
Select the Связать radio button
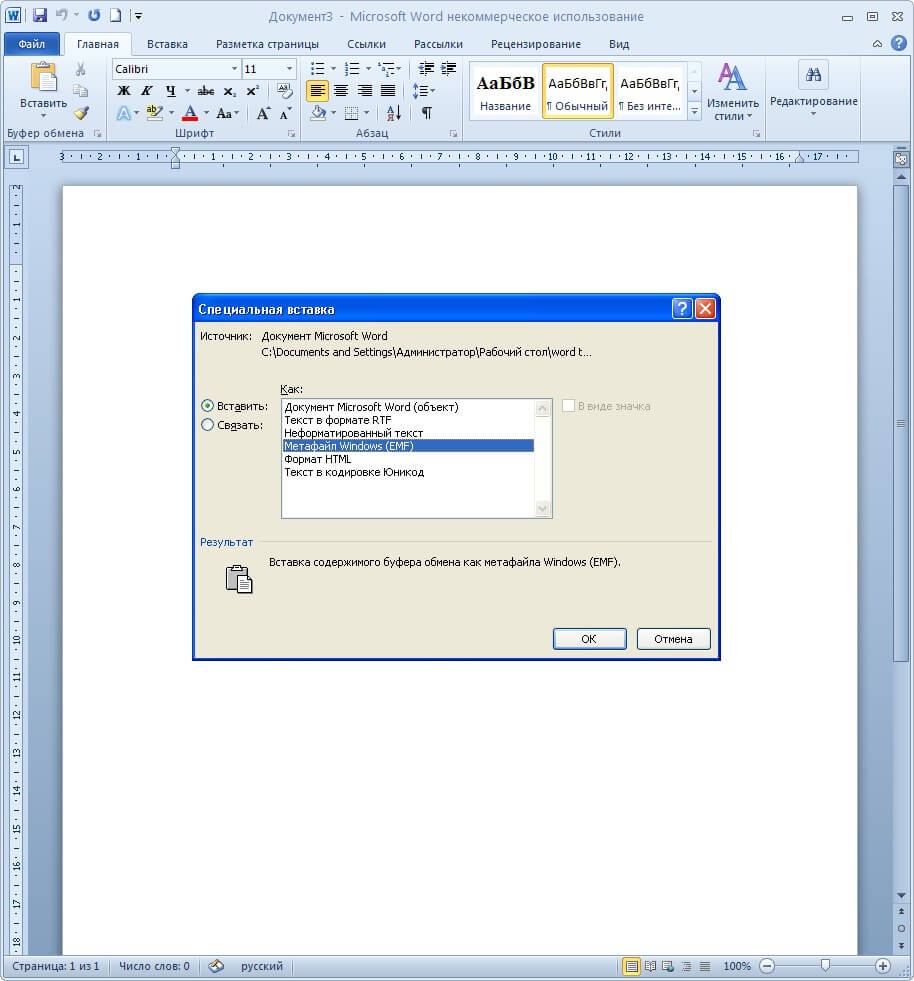207,425
